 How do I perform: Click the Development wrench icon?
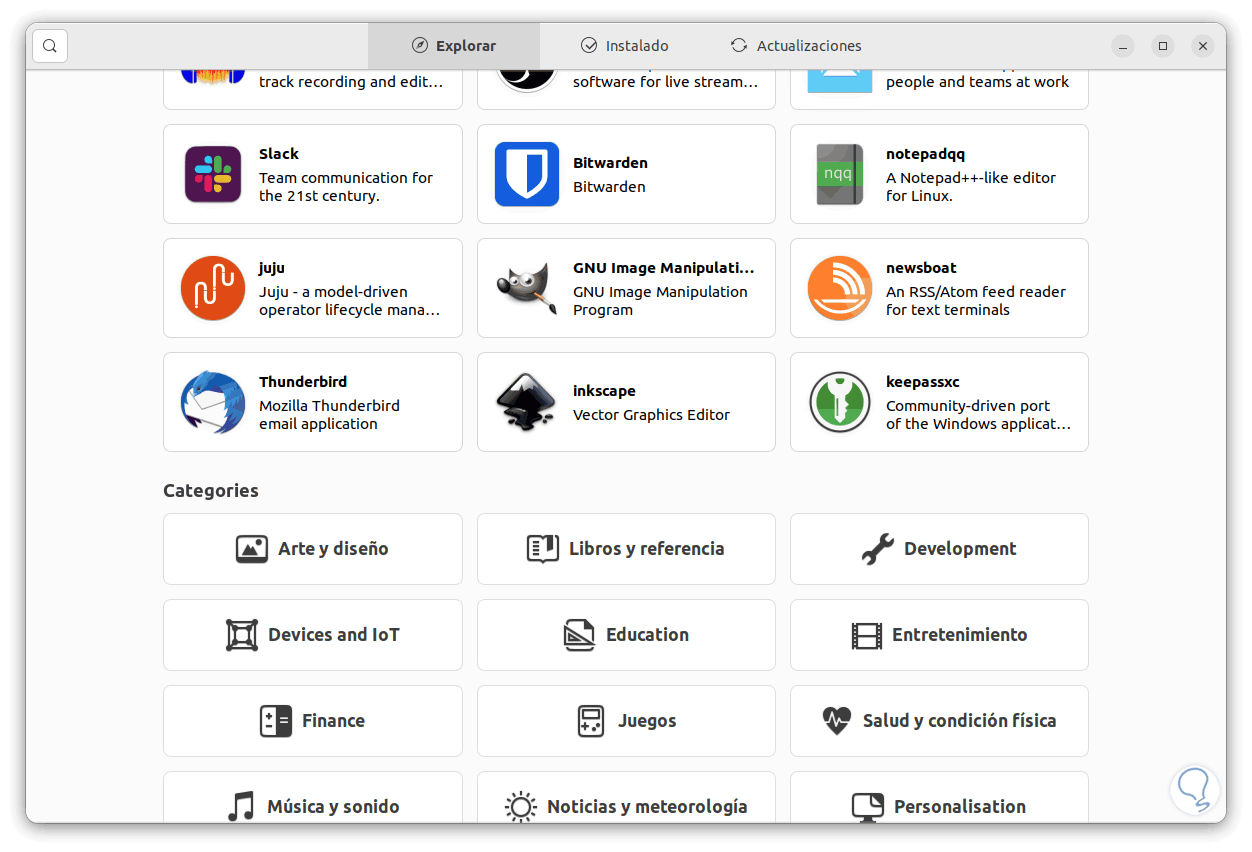[x=878, y=549]
